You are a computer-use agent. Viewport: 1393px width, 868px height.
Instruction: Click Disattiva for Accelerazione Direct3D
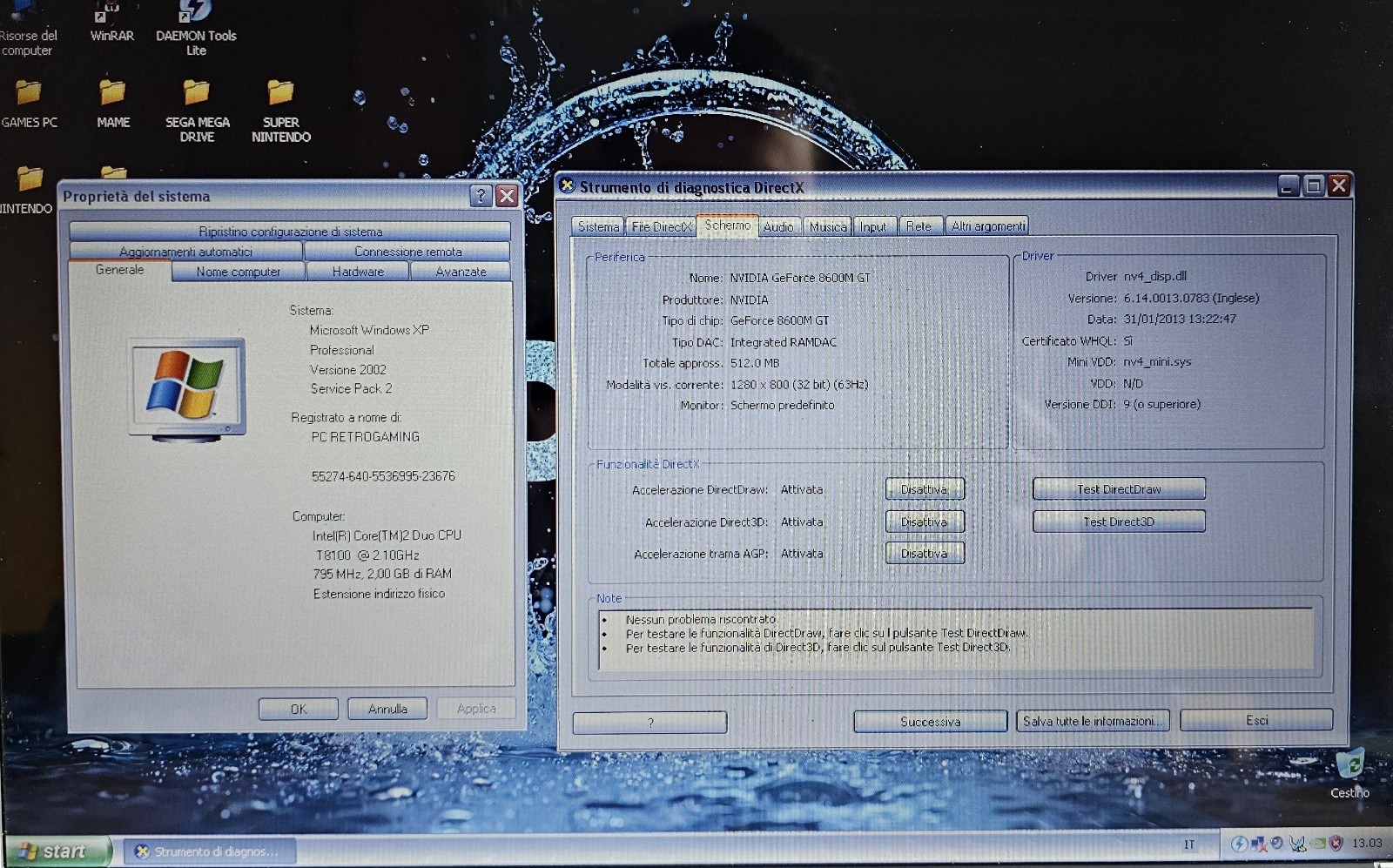(x=925, y=521)
